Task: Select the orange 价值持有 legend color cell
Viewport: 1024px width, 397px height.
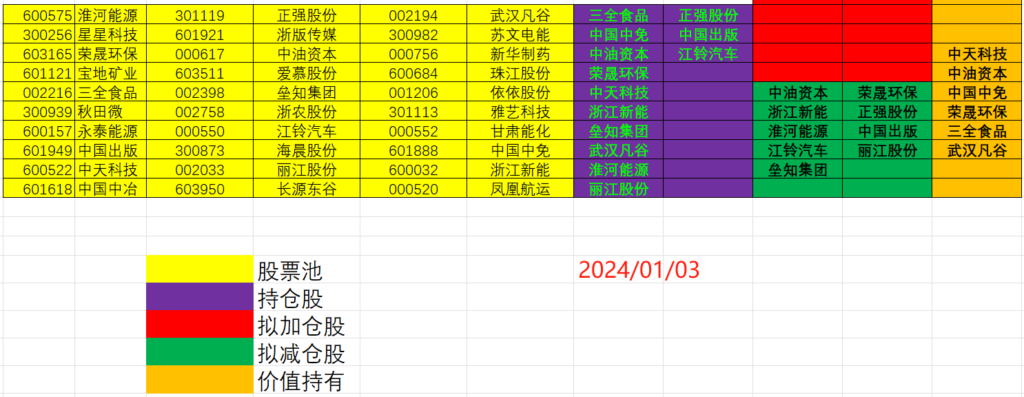Action: pyautogui.click(x=199, y=380)
